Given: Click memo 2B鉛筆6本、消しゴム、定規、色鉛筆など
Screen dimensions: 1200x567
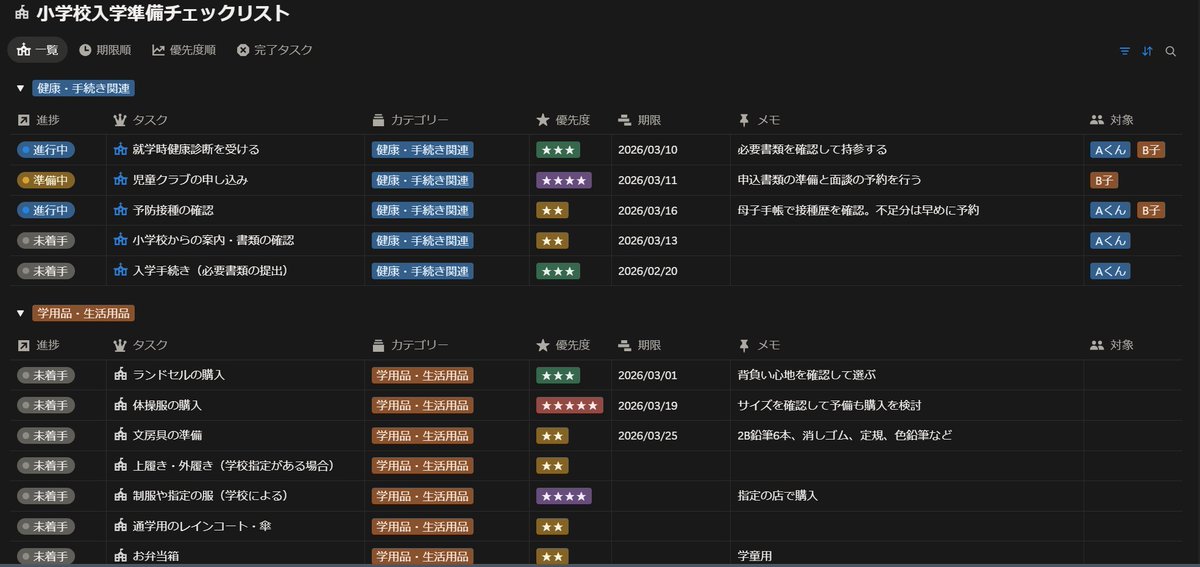Looking at the screenshot, I should [845, 435].
